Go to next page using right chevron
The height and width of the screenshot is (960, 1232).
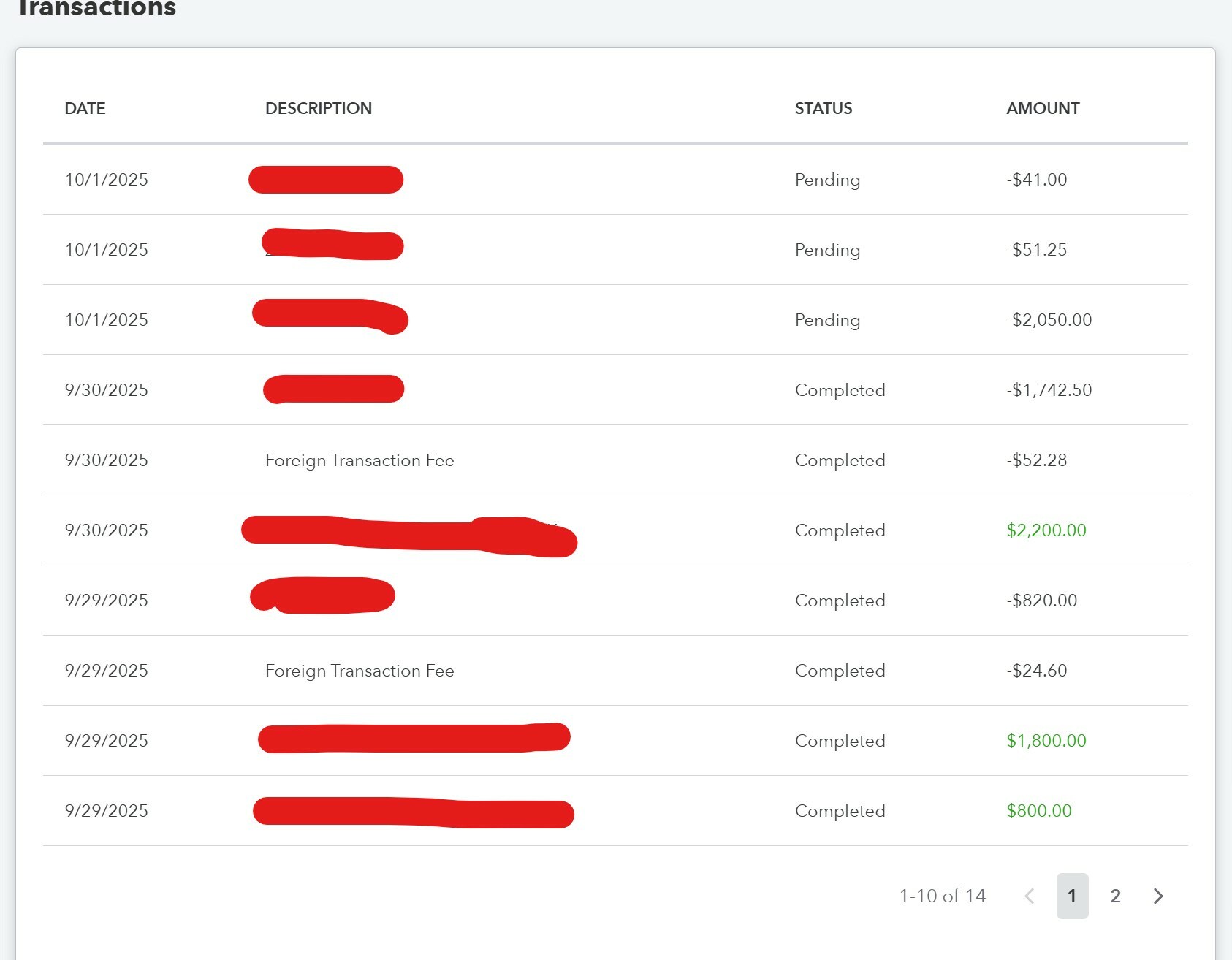[1158, 896]
